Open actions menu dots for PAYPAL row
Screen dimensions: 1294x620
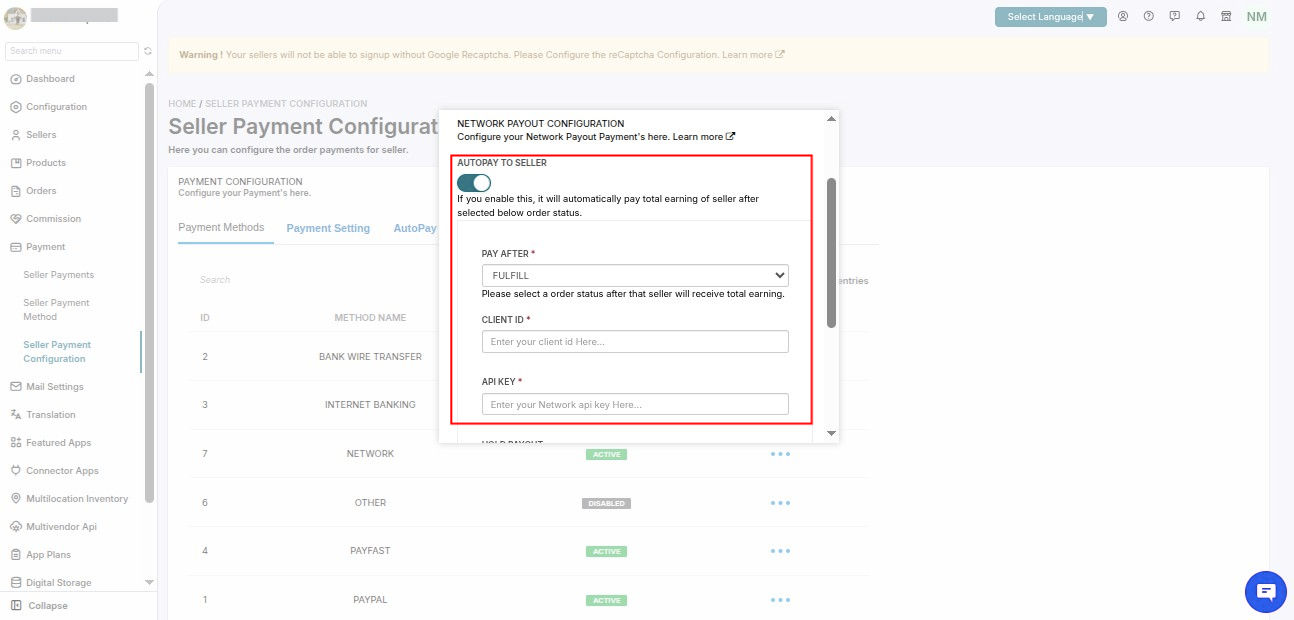[780, 600]
